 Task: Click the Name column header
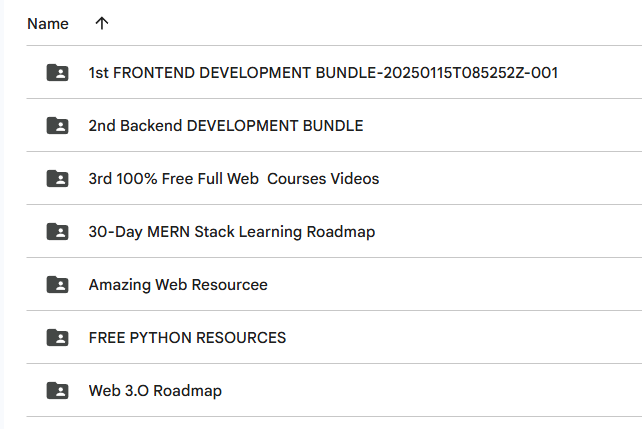click(48, 24)
